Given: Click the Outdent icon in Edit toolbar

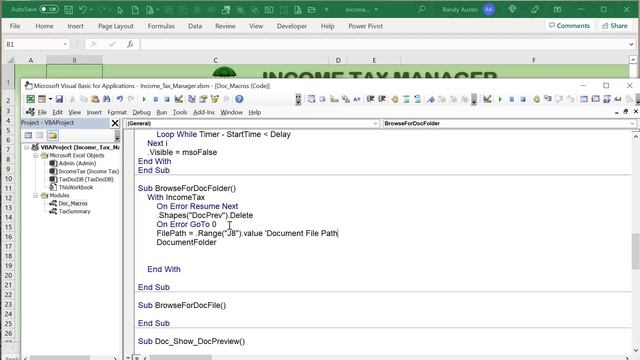Looking at the screenshot, I should tap(382, 99).
